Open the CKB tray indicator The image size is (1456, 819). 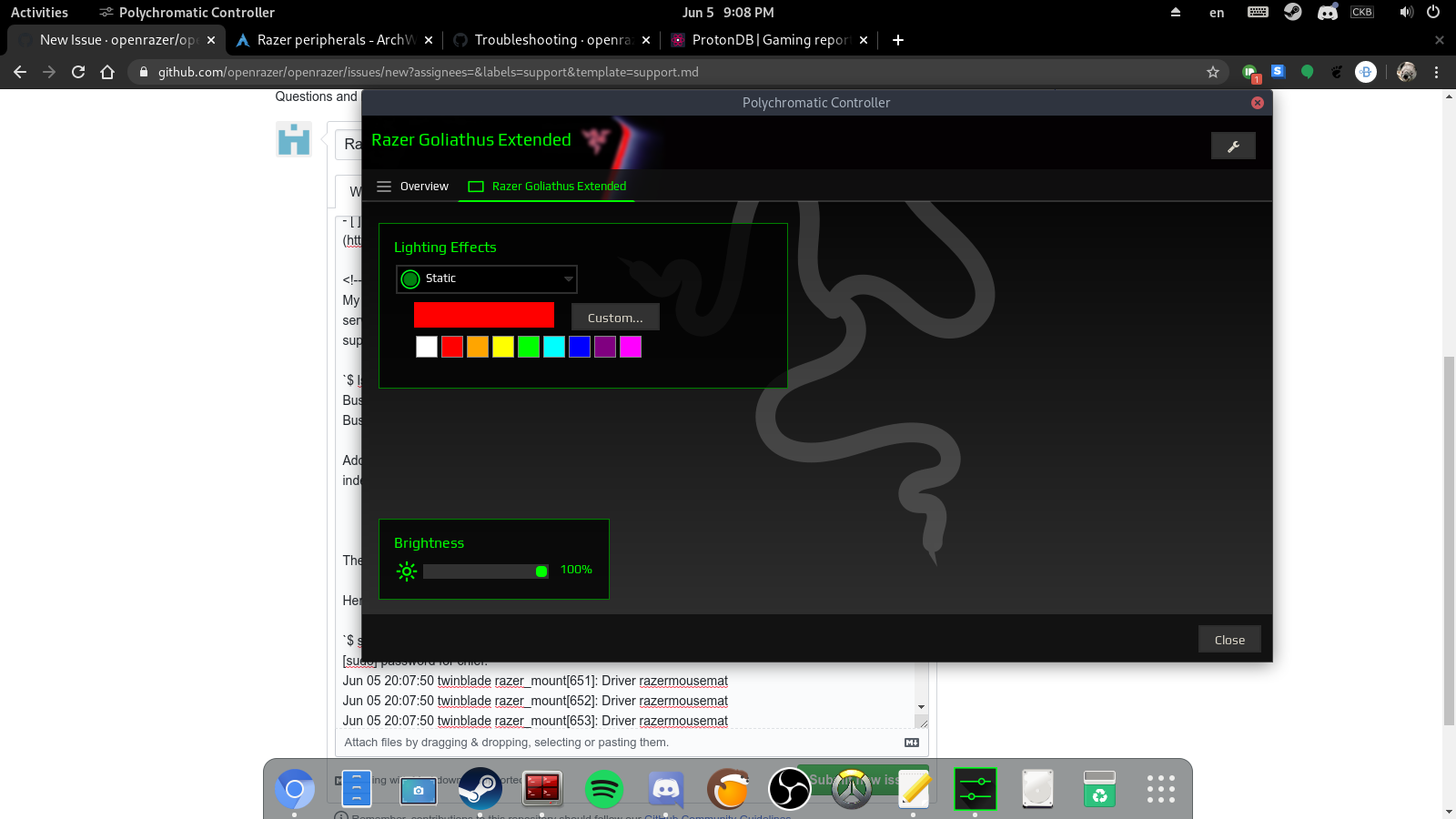1362,12
